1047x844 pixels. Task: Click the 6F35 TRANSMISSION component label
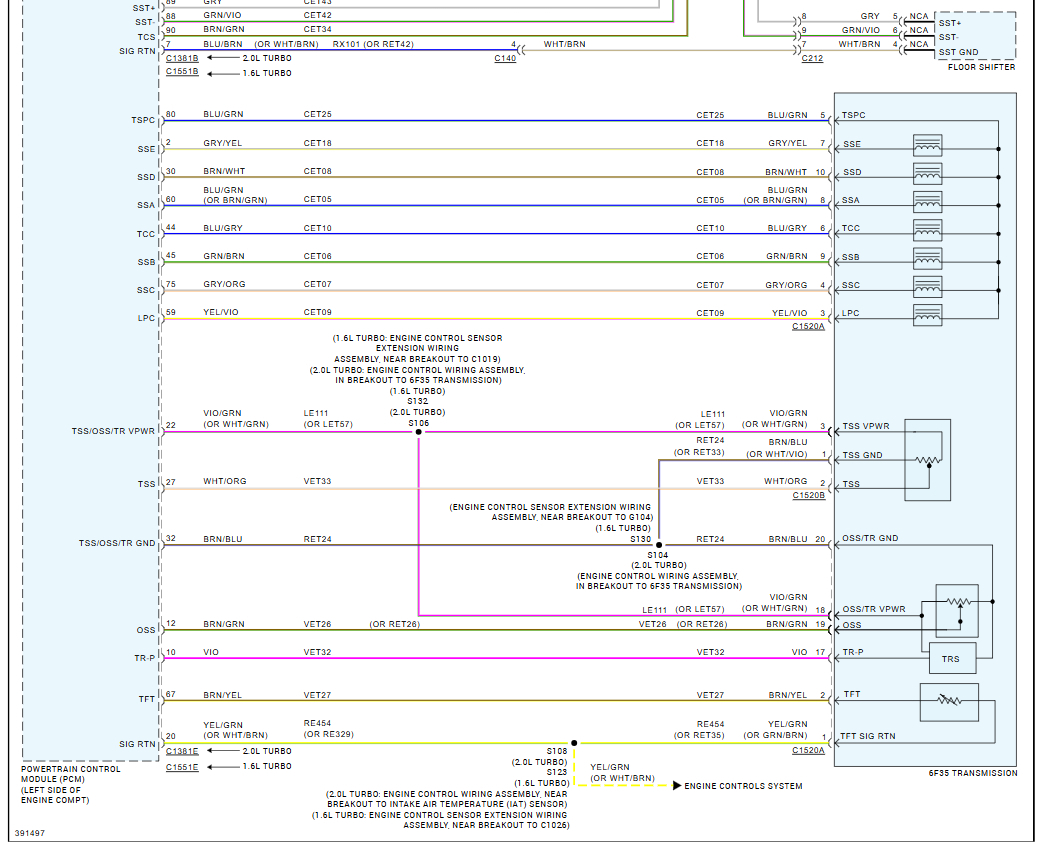pos(973,773)
